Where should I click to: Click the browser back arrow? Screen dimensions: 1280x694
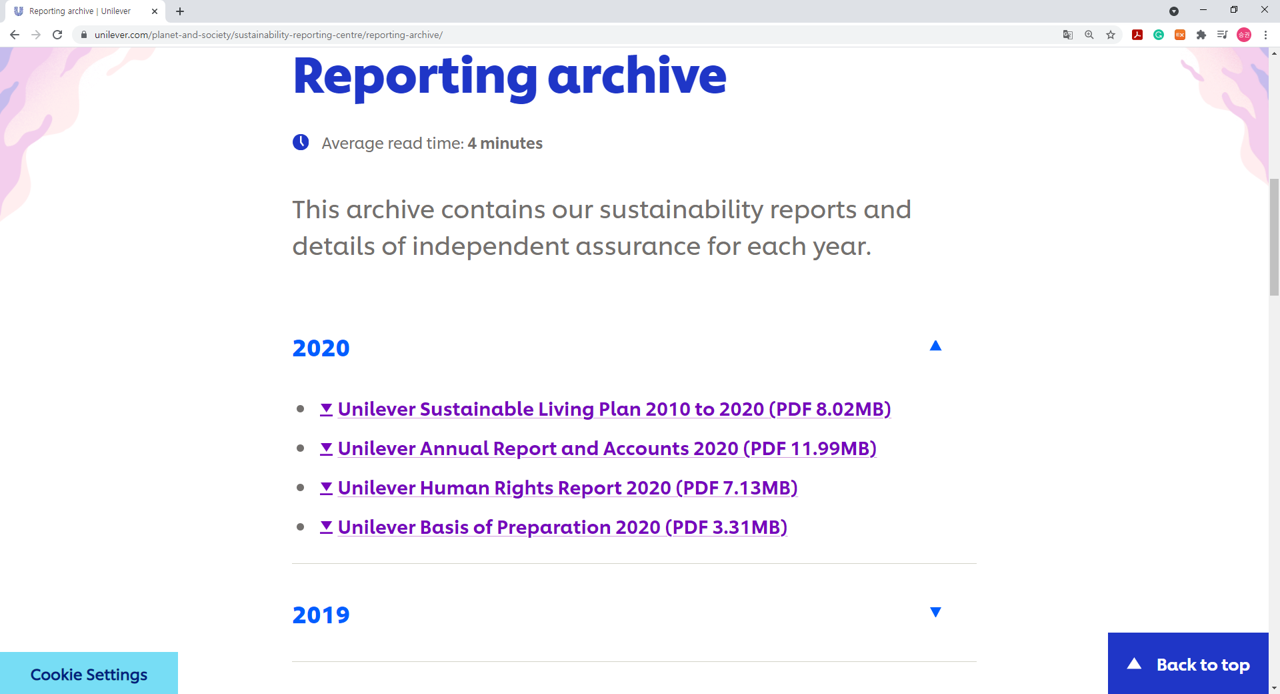(14, 34)
